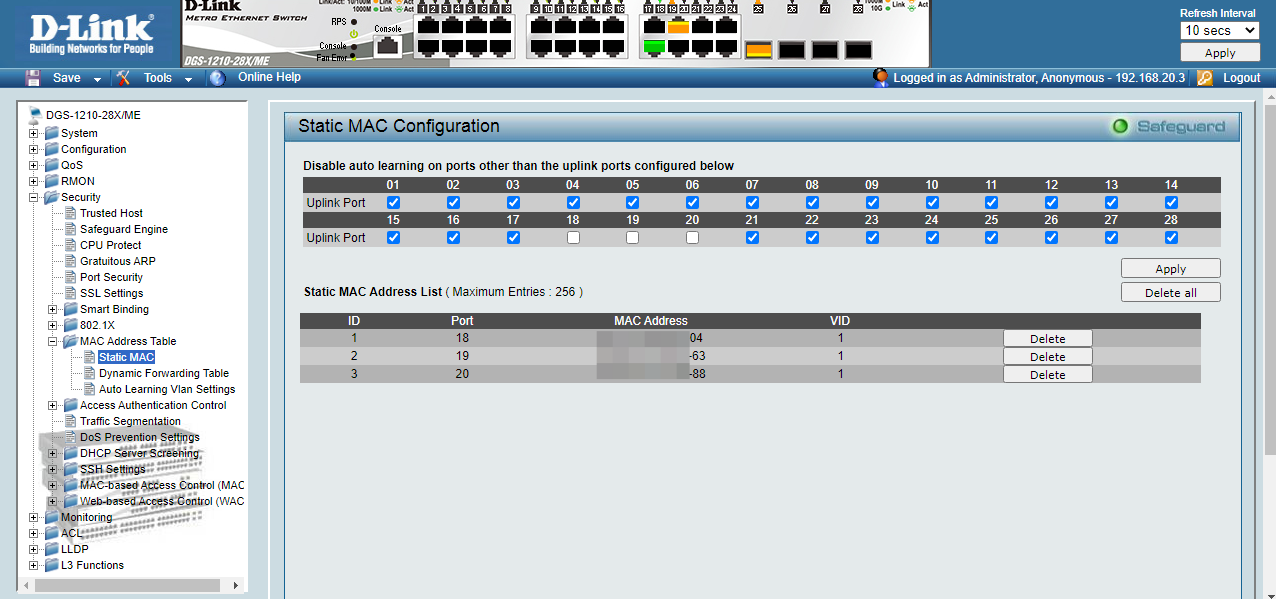Uncheck Uplink Port 22 checkbox
1276x599 pixels.
coord(812,238)
